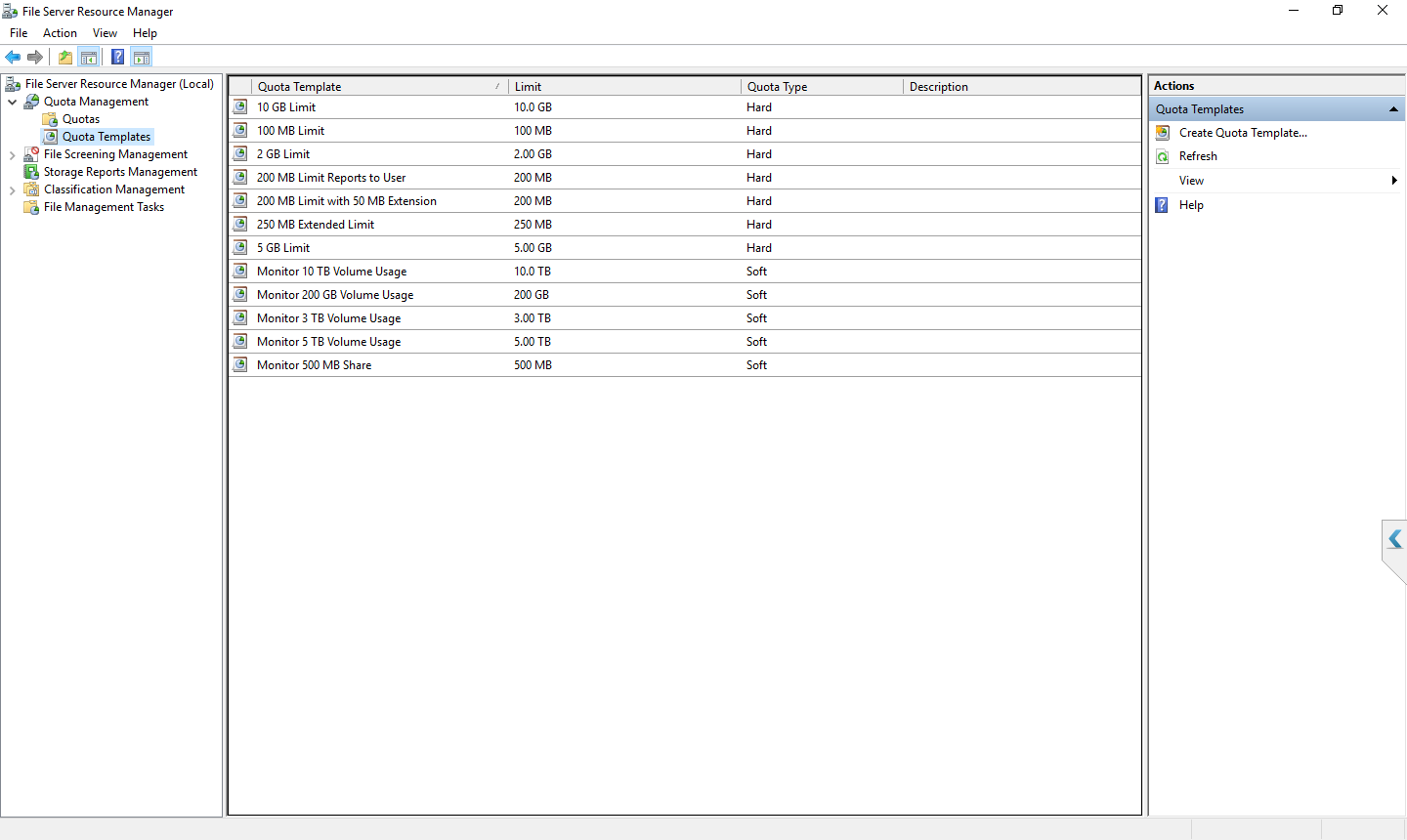Click the blue Help toolbar icon

coord(117,57)
